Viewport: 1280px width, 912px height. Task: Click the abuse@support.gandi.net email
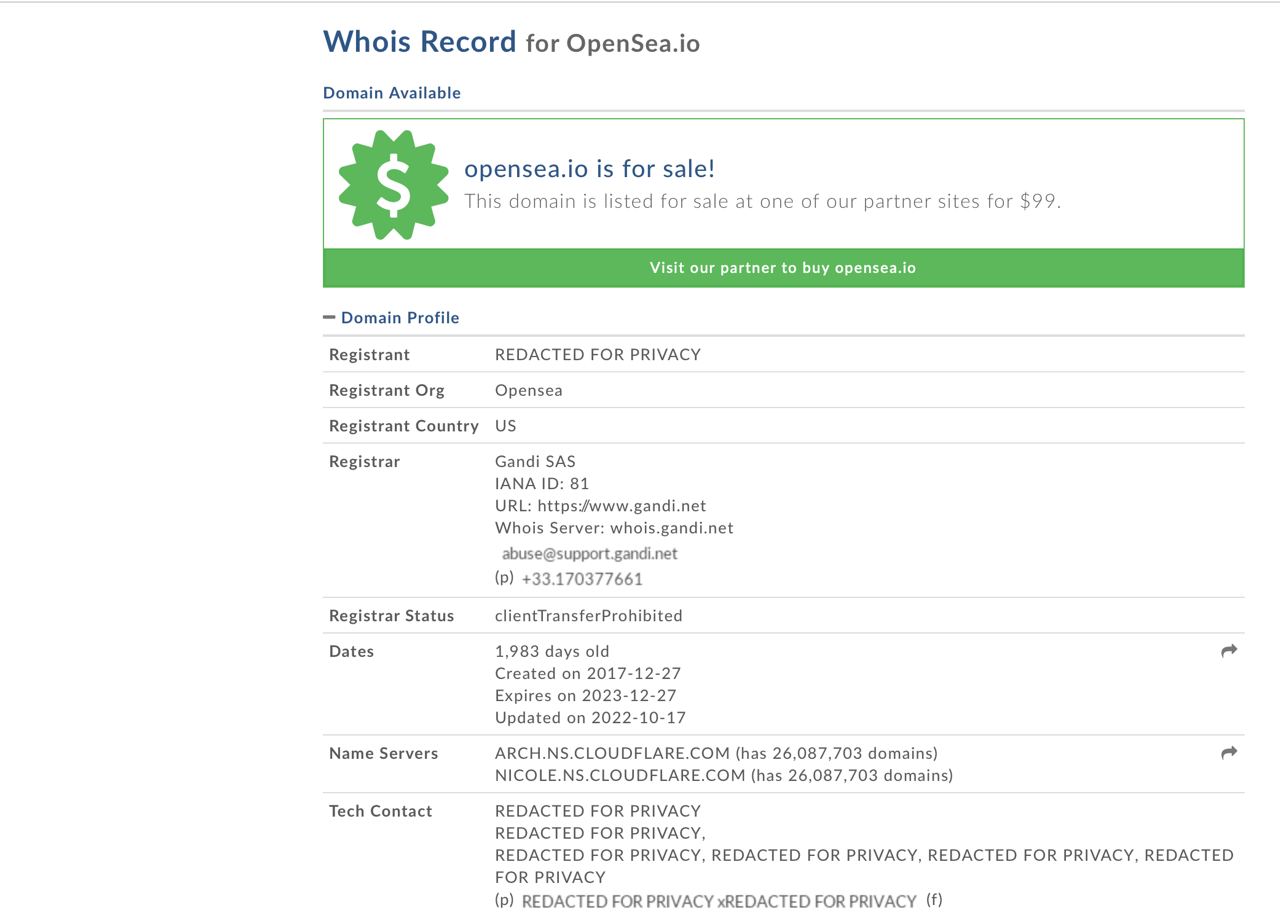click(590, 554)
